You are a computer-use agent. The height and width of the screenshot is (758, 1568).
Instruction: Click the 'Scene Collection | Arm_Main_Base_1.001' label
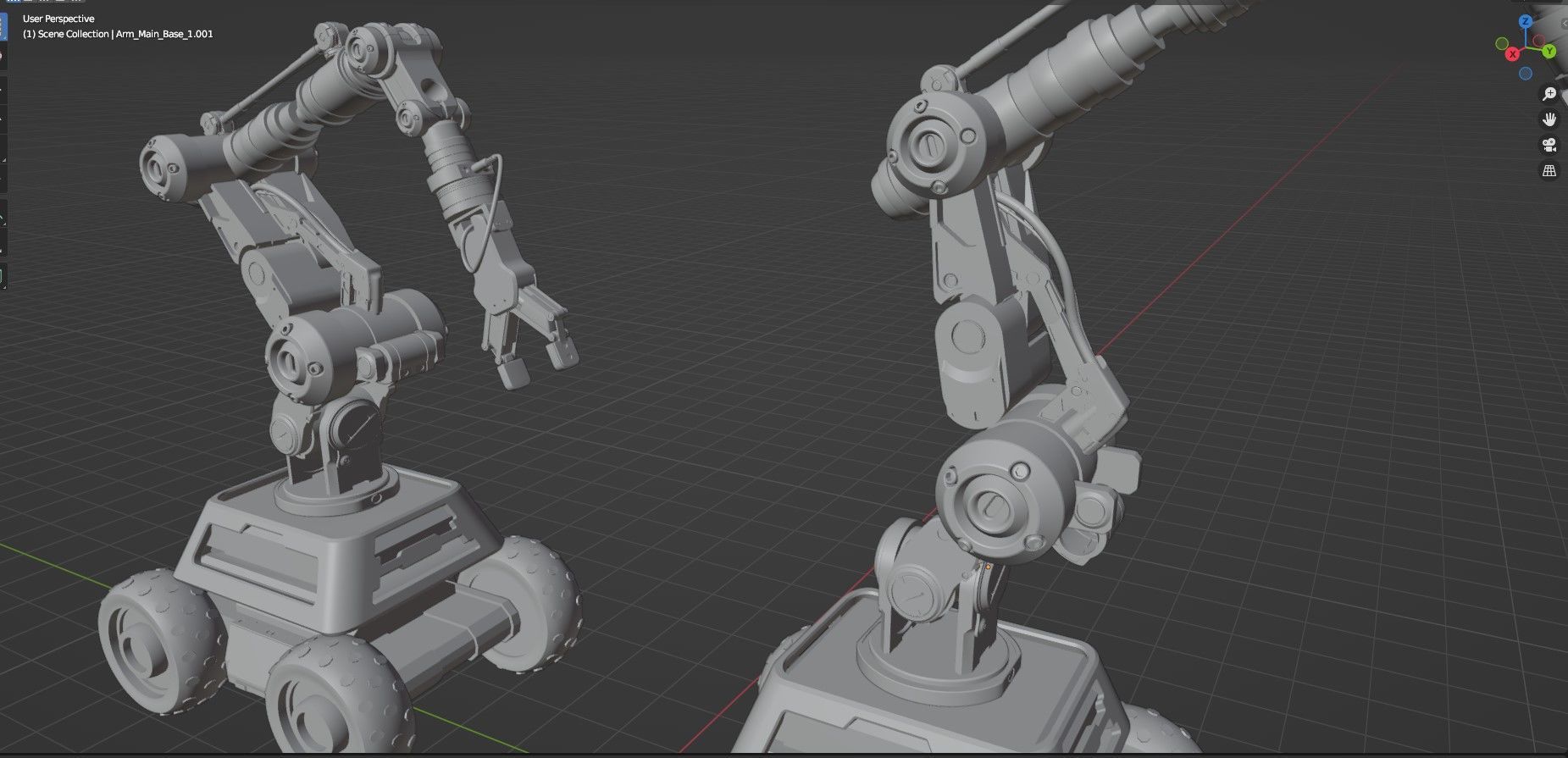click(x=125, y=34)
